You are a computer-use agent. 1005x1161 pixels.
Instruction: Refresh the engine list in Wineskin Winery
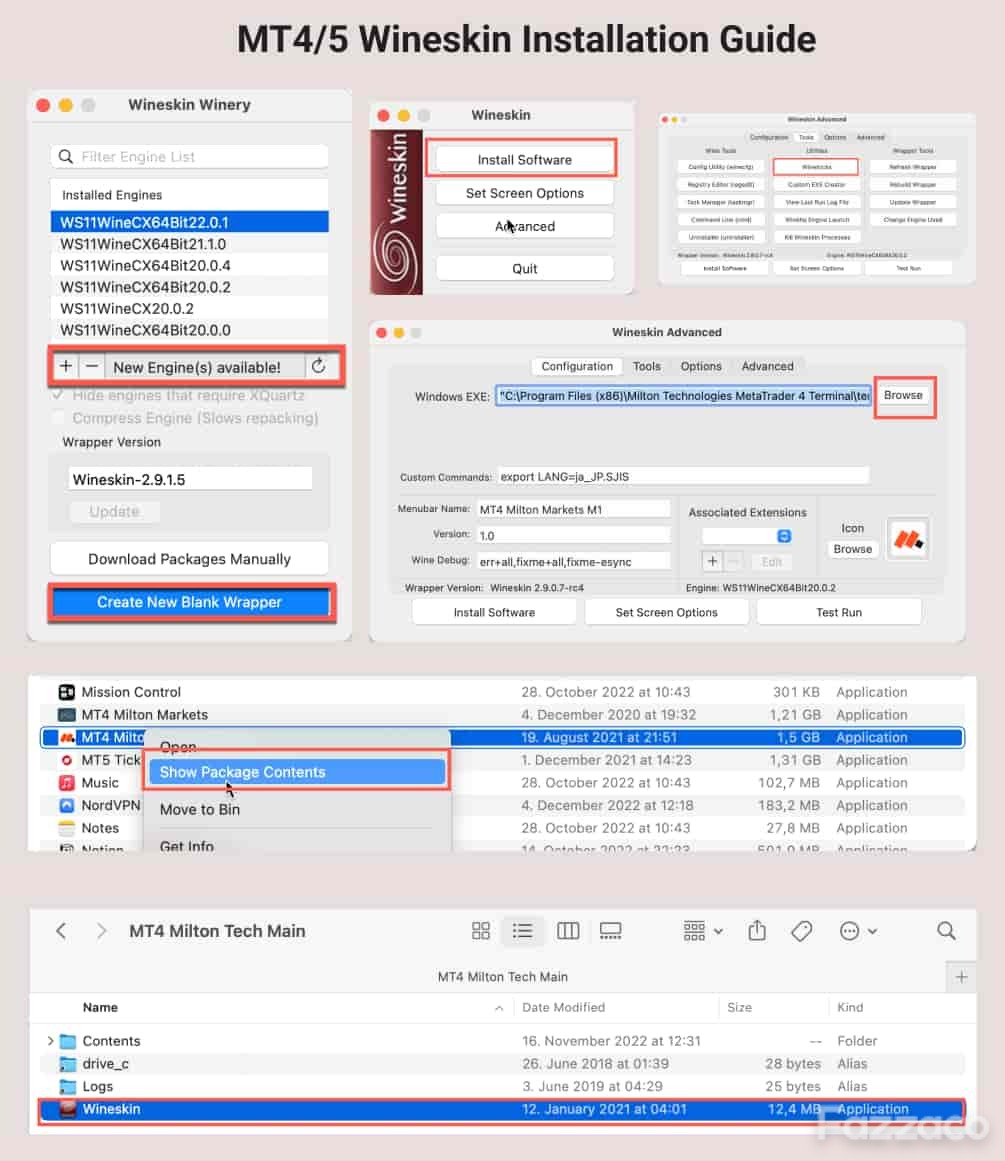pyautogui.click(x=318, y=366)
